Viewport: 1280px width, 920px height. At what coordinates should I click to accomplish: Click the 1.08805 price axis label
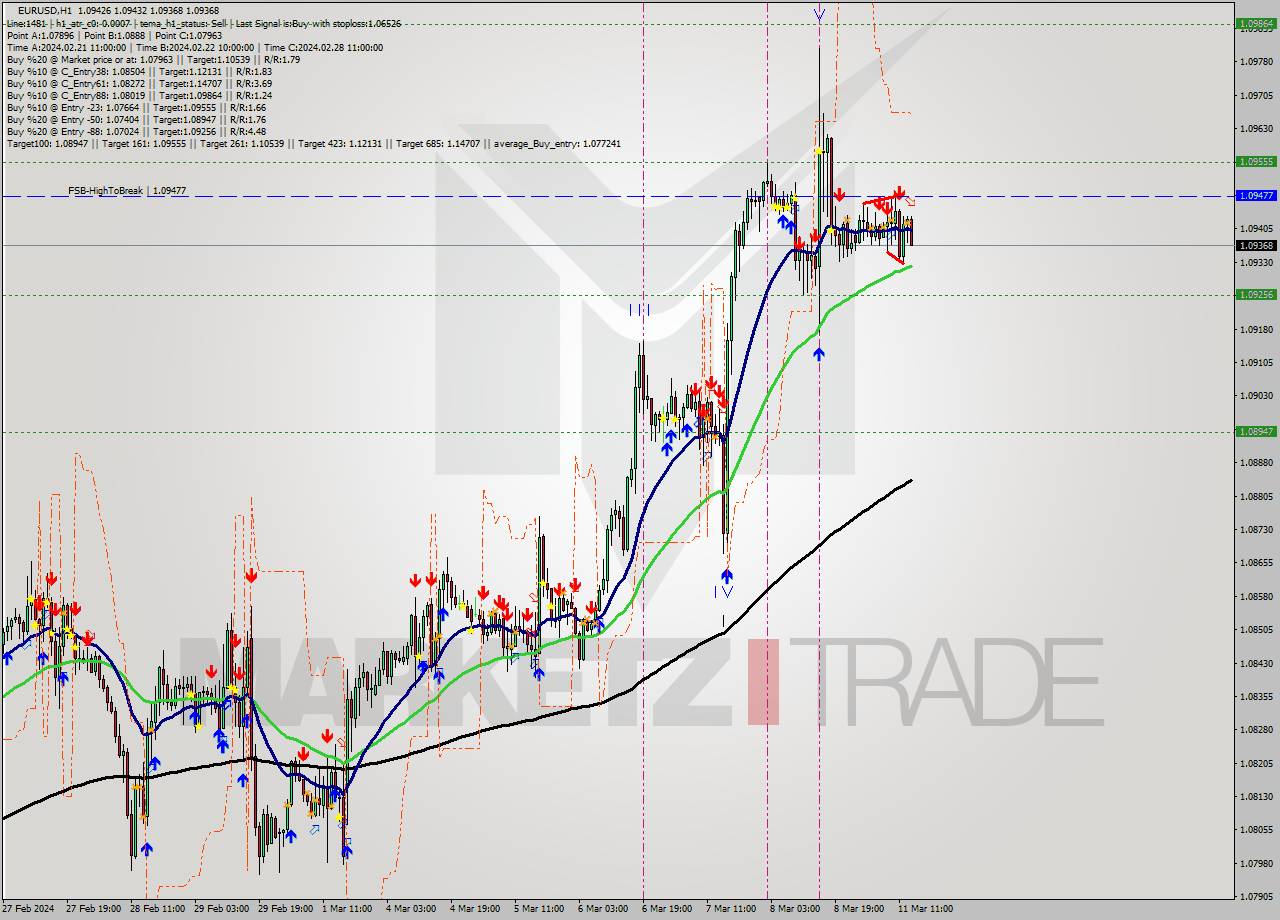1255,496
